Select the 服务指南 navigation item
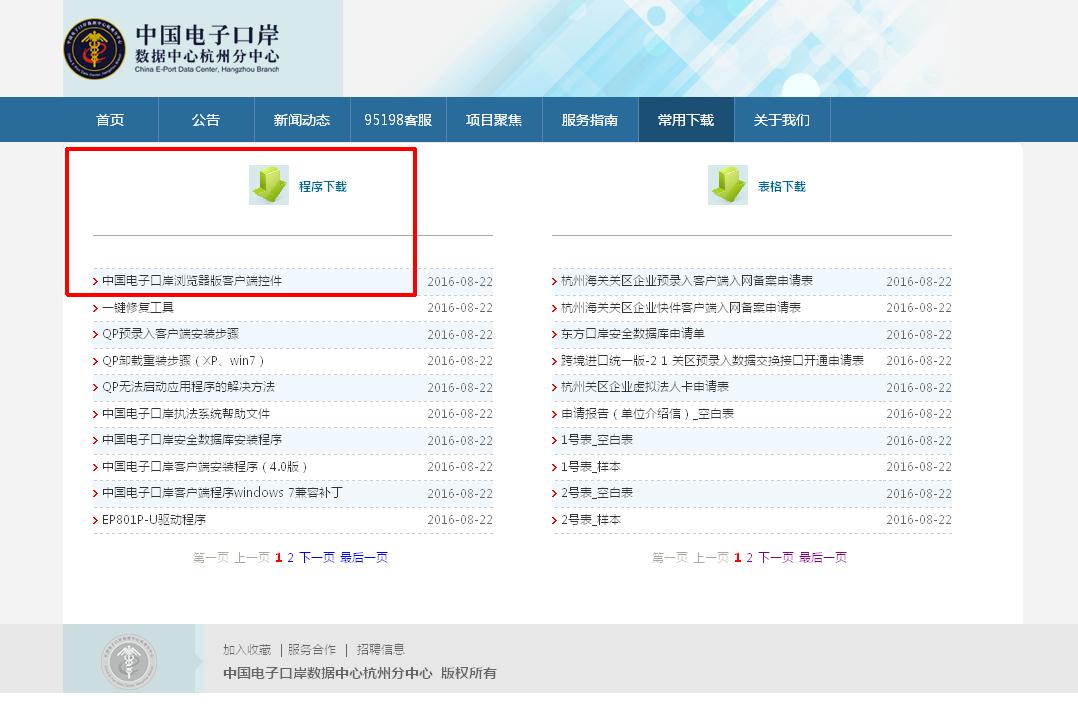The image size is (1078, 723). click(x=590, y=120)
